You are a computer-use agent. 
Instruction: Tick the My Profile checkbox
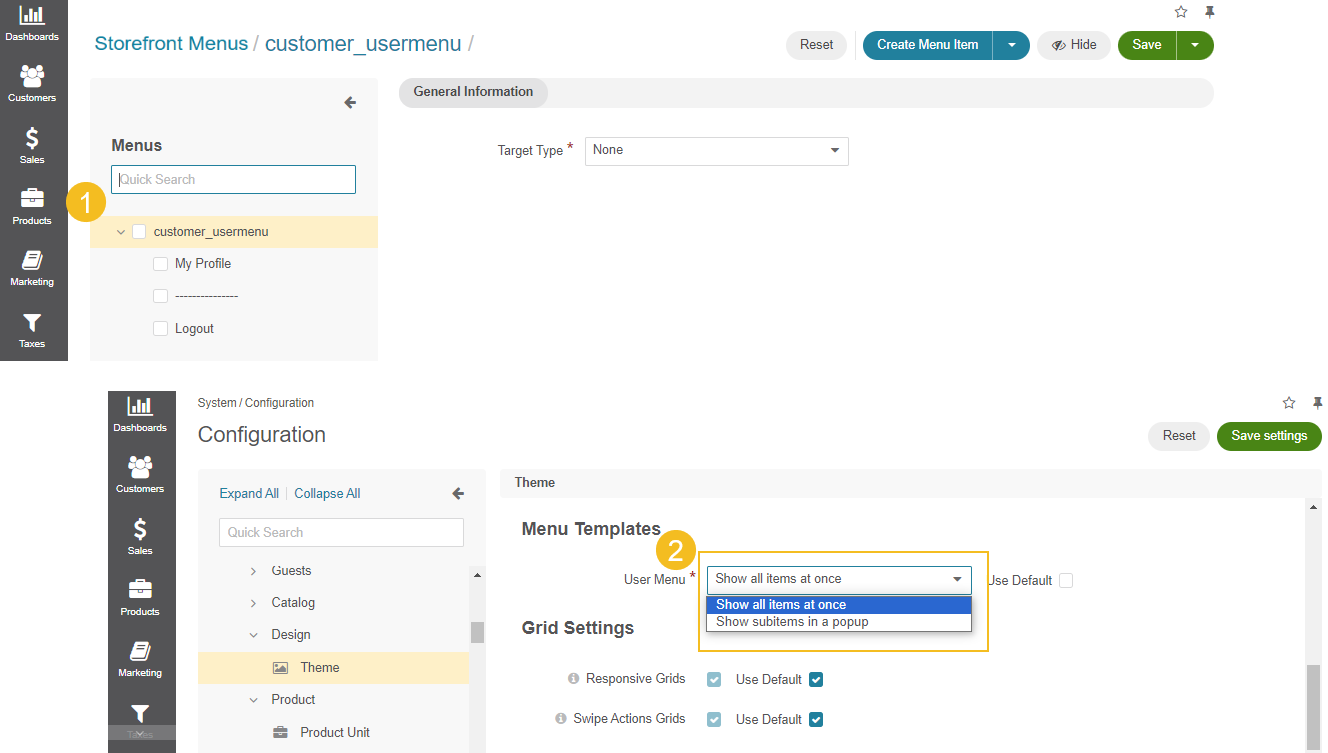point(160,264)
